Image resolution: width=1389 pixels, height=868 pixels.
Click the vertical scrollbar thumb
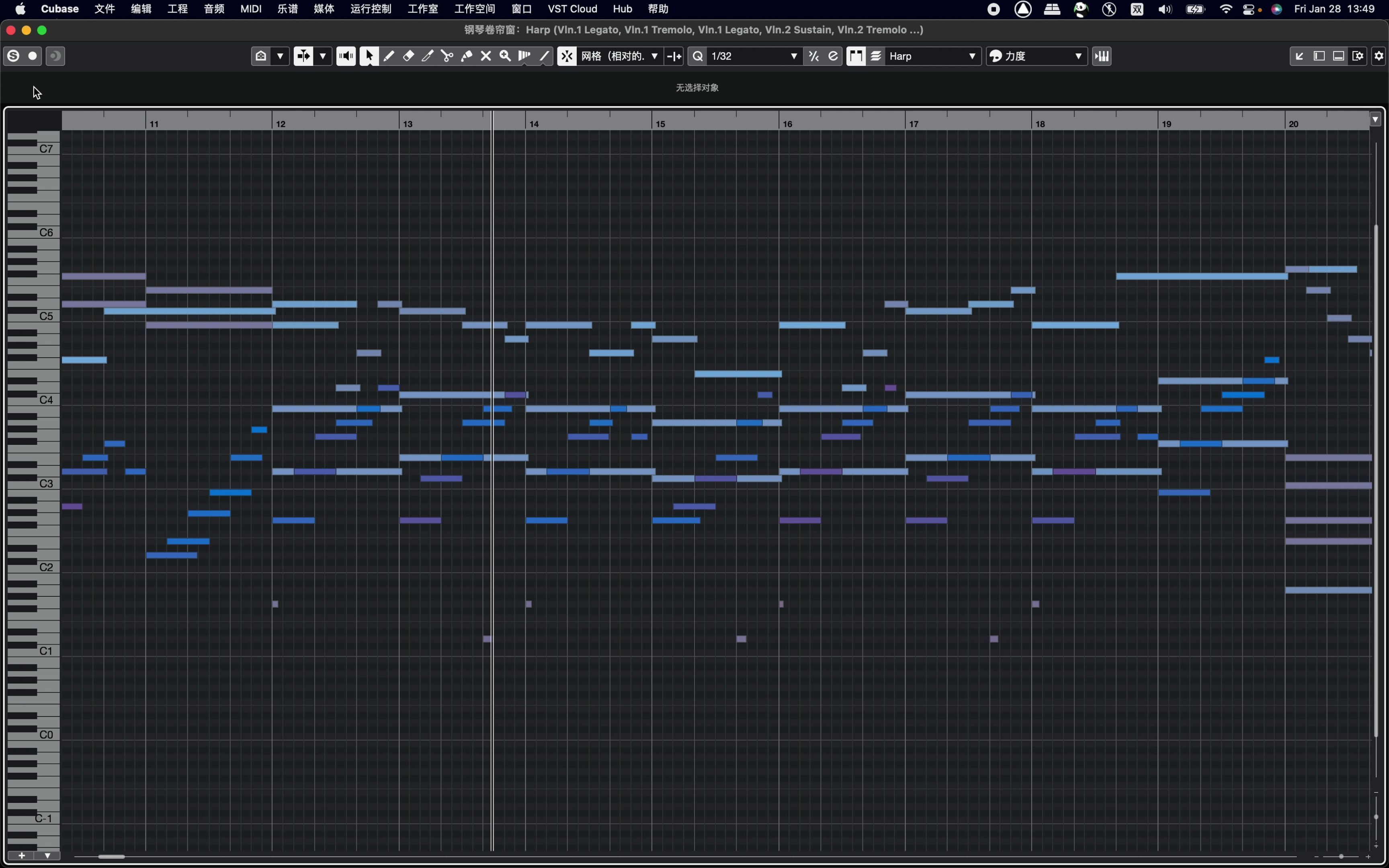pyautogui.click(x=1377, y=481)
